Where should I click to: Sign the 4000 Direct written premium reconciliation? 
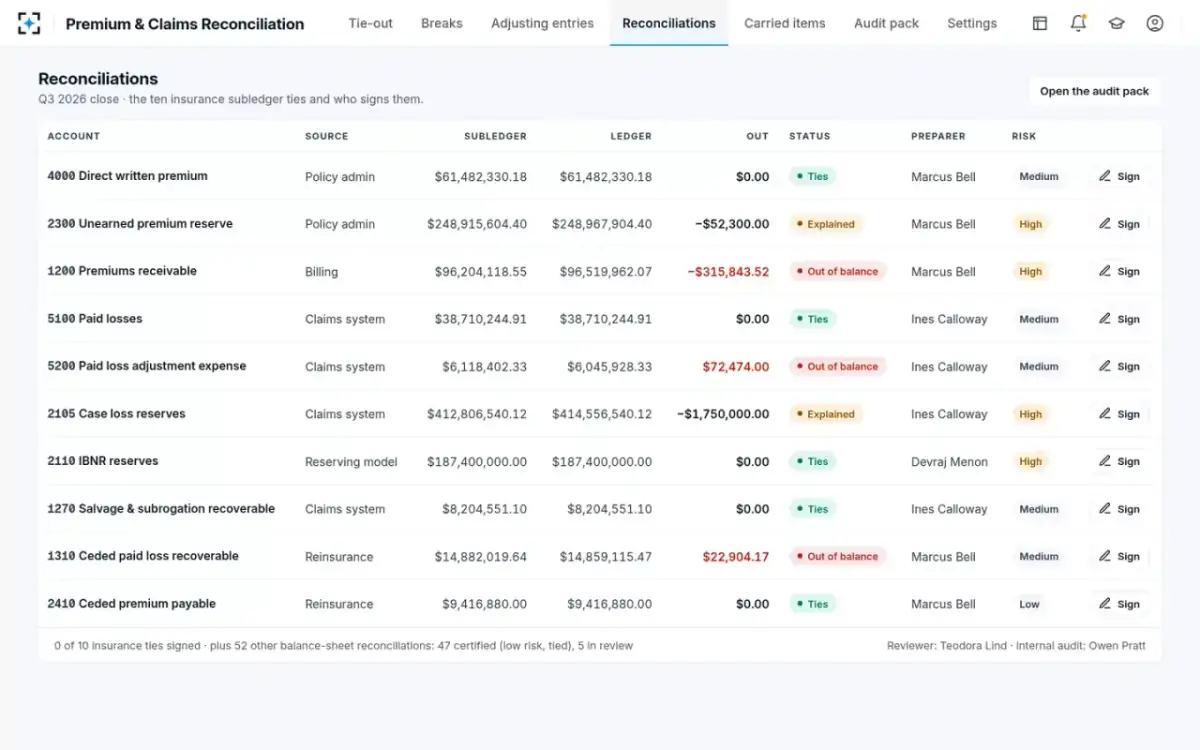click(x=1119, y=177)
